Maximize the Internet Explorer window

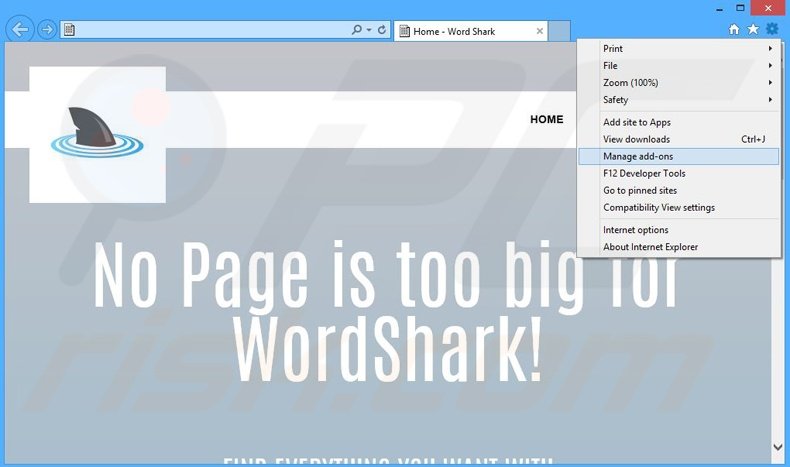click(740, 8)
